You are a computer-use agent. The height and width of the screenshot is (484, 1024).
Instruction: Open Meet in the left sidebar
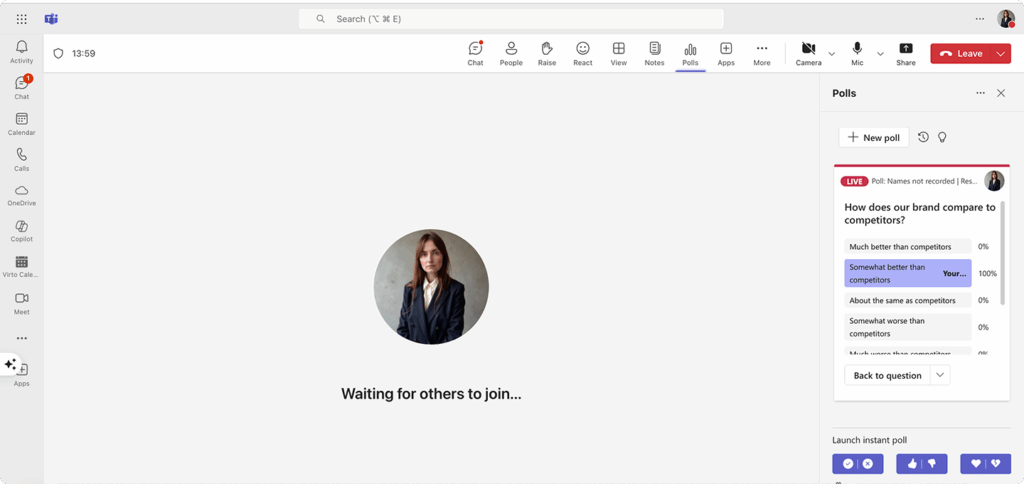pyautogui.click(x=22, y=304)
